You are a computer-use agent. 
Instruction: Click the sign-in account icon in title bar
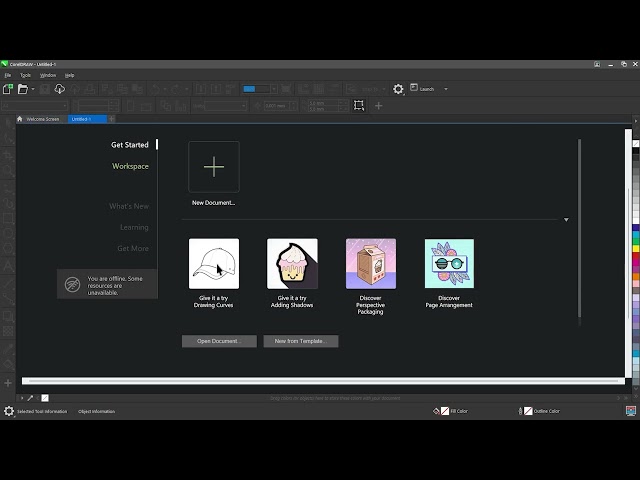597,64
